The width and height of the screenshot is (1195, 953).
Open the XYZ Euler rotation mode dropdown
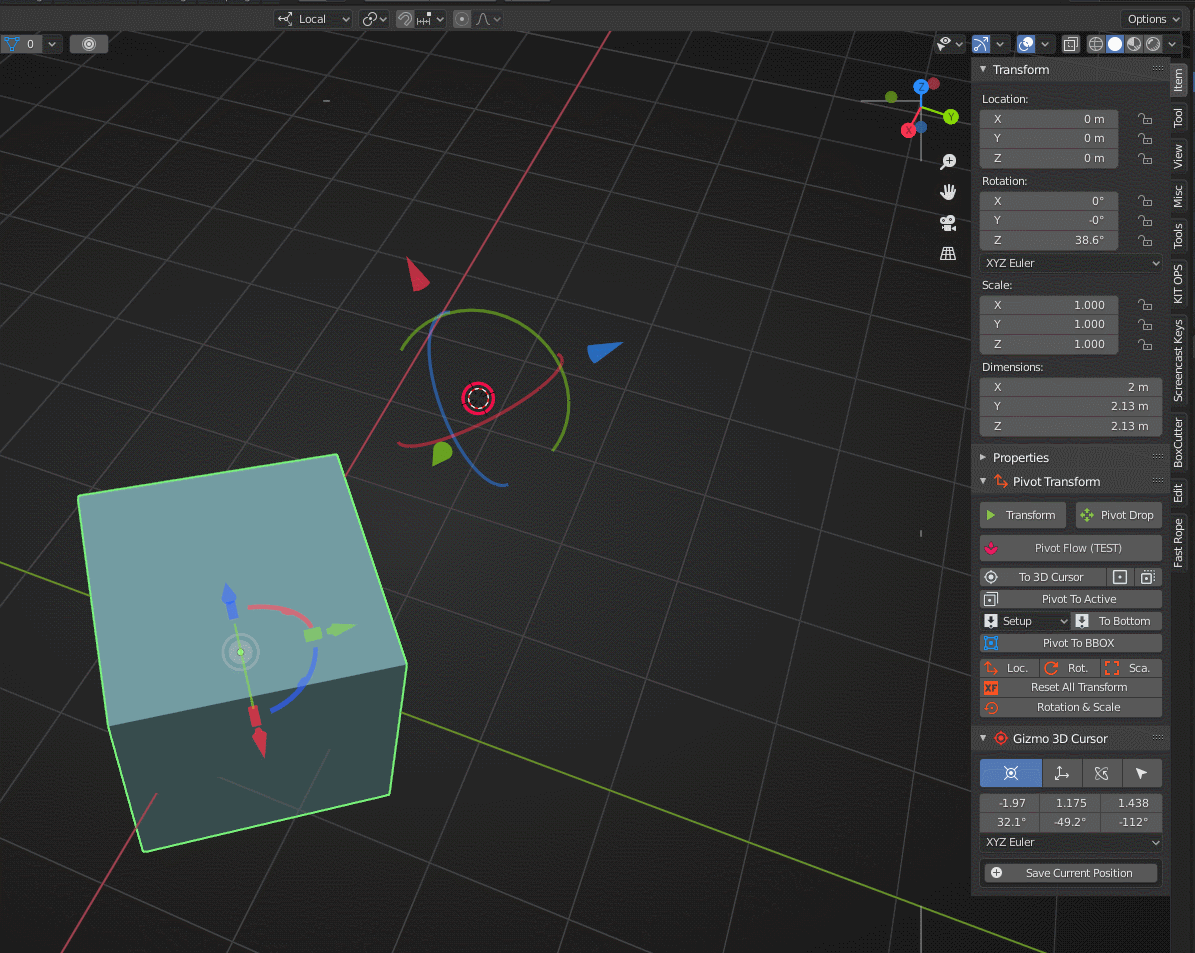(x=1071, y=263)
